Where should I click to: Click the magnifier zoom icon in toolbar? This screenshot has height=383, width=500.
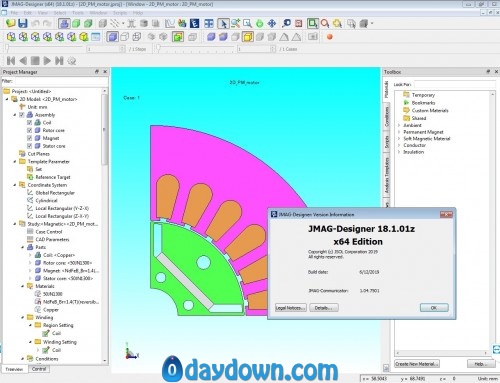[325, 23]
